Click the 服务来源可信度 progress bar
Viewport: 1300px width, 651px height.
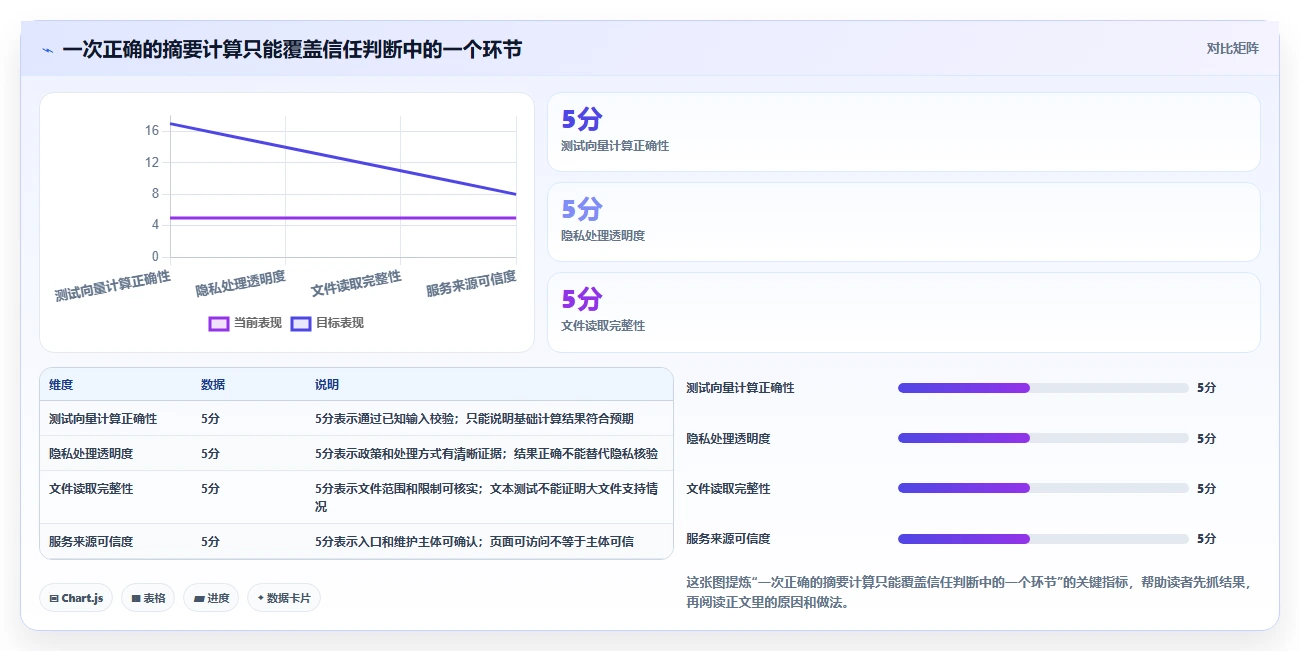pos(1043,539)
